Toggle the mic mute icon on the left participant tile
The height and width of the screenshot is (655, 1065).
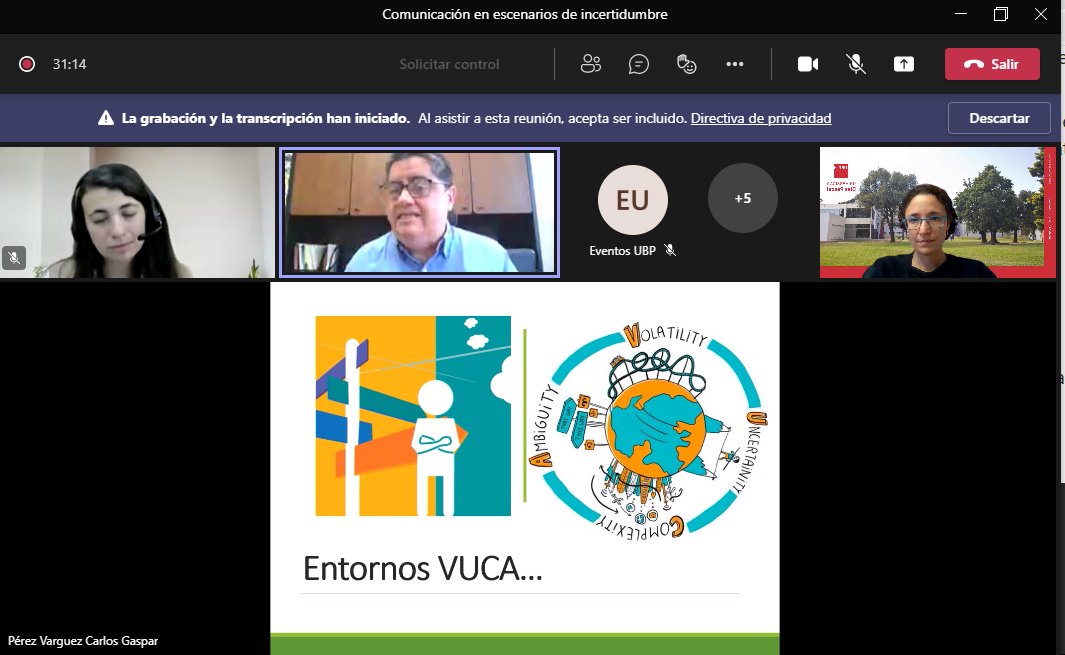pyautogui.click(x=15, y=258)
